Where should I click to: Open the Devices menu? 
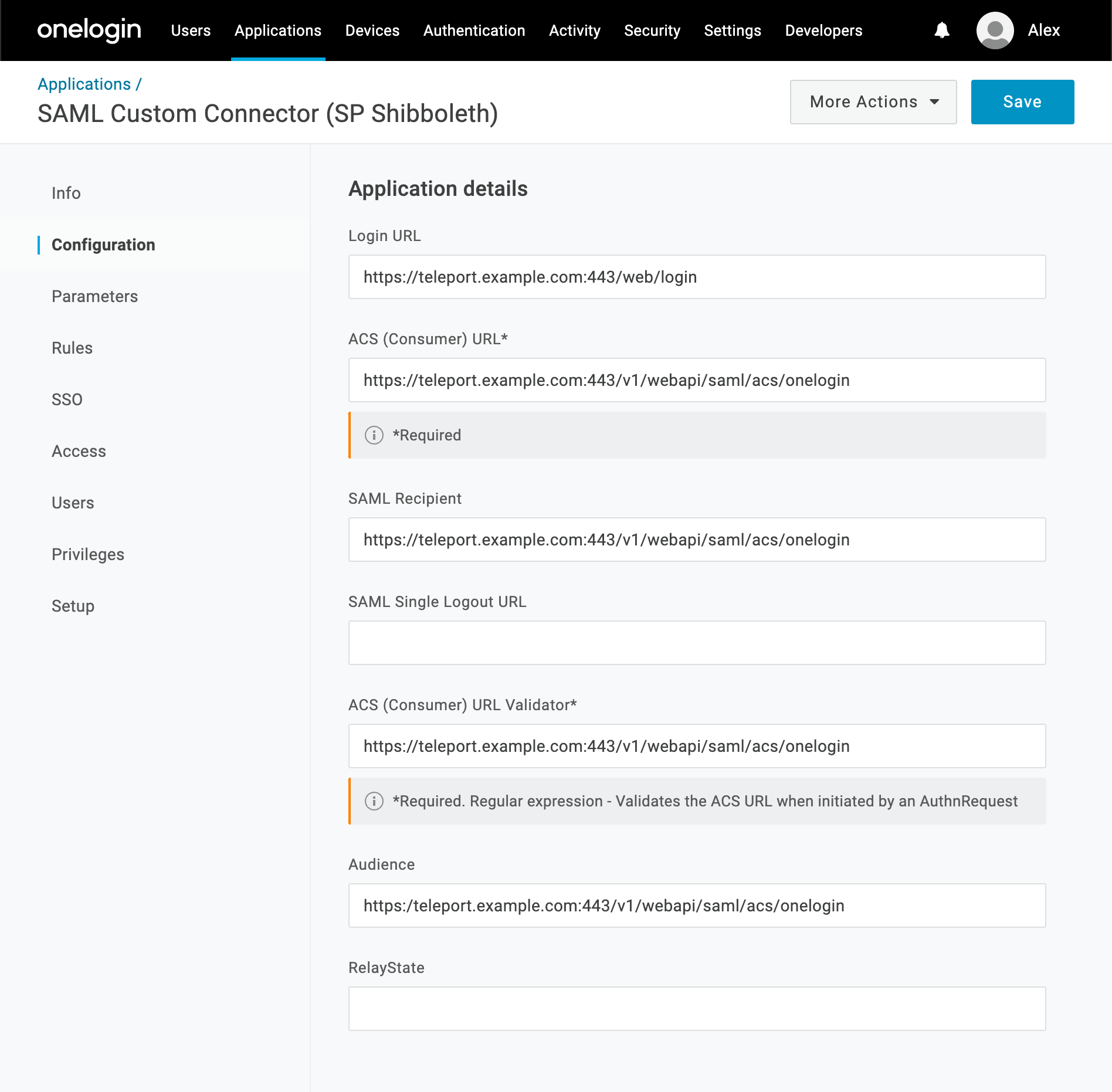pos(372,30)
